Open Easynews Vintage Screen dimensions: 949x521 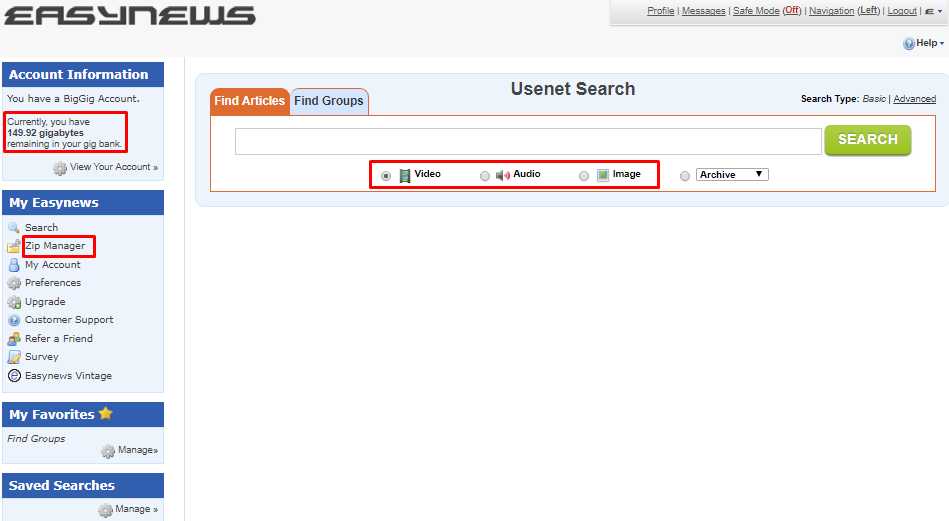click(68, 375)
